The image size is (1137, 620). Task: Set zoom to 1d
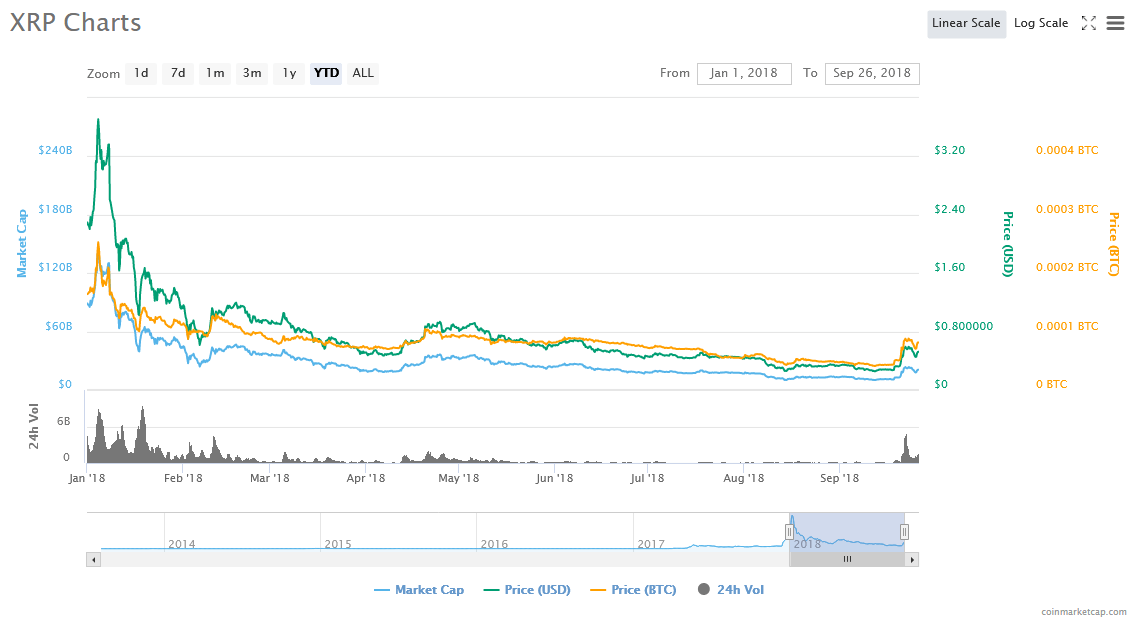(x=141, y=73)
